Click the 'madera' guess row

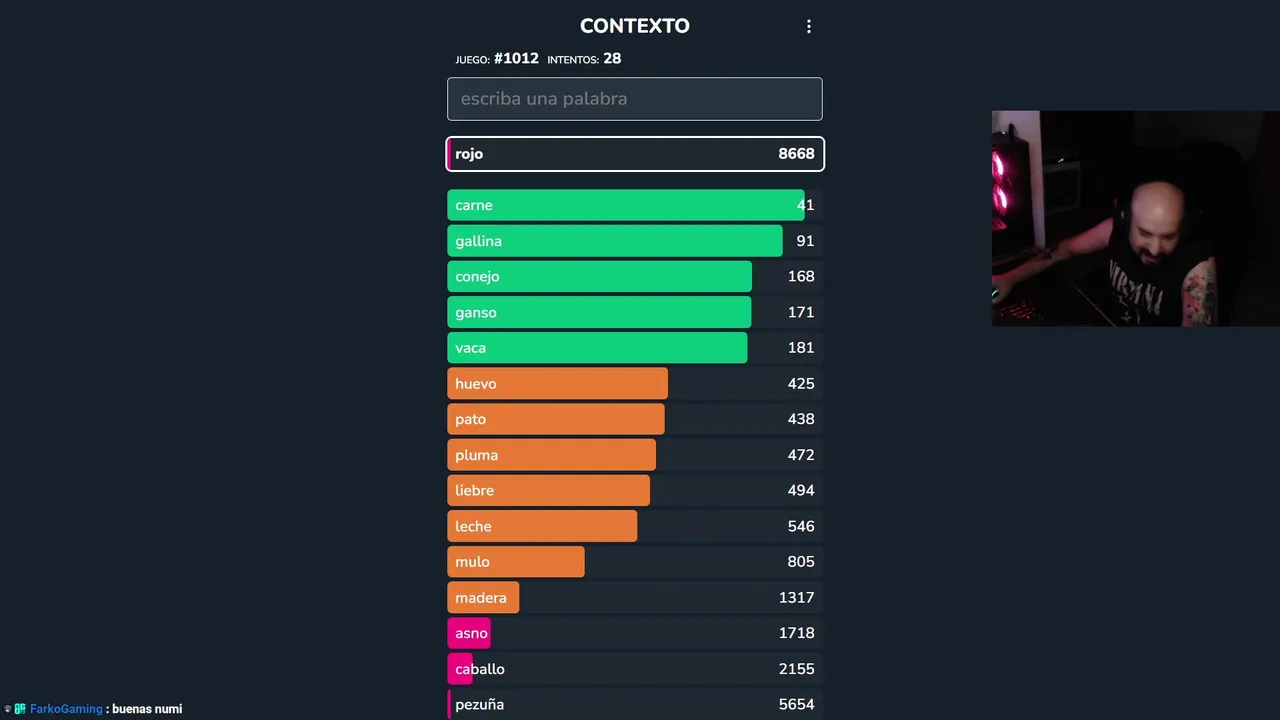coord(634,597)
